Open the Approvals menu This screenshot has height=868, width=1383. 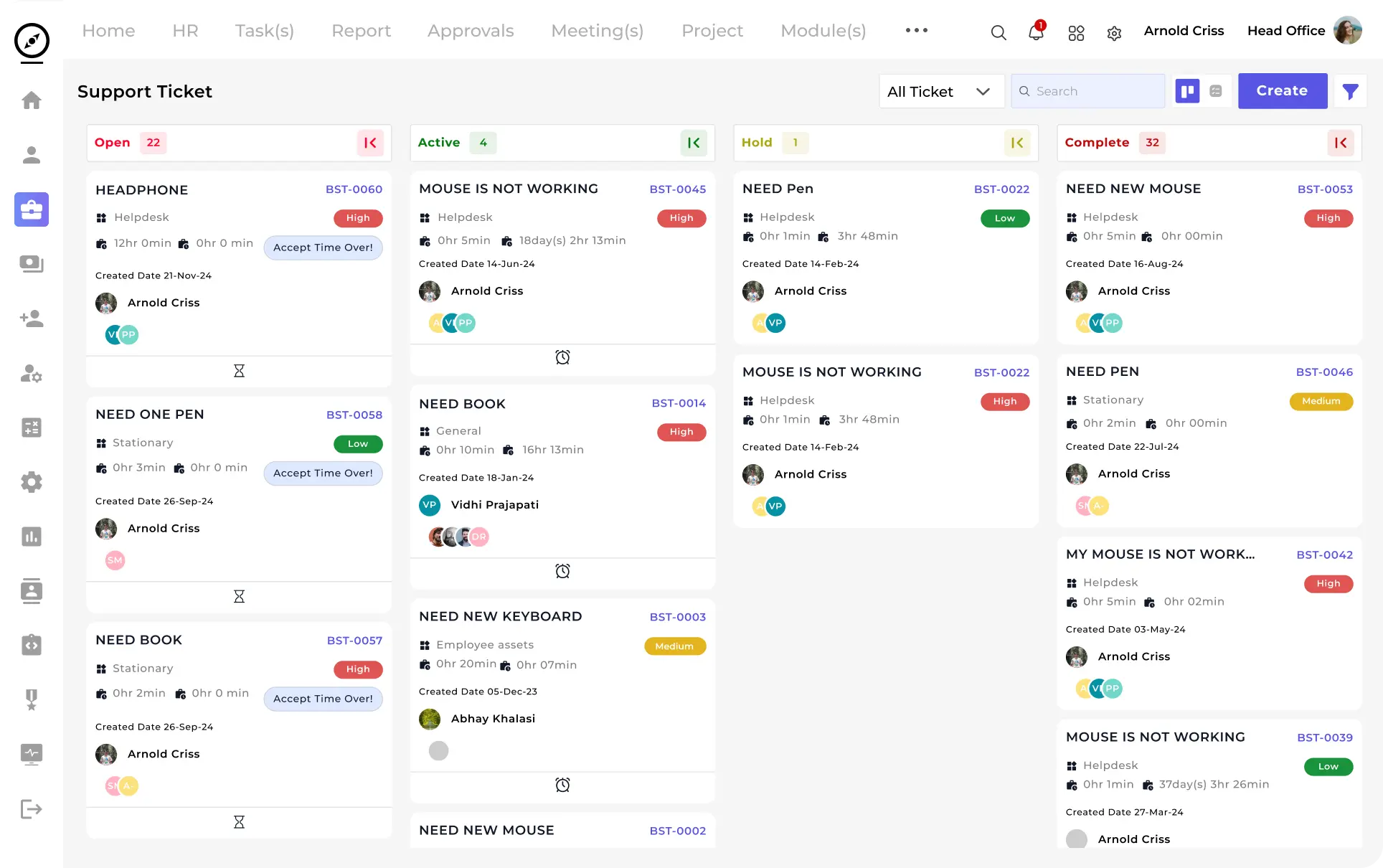click(471, 31)
